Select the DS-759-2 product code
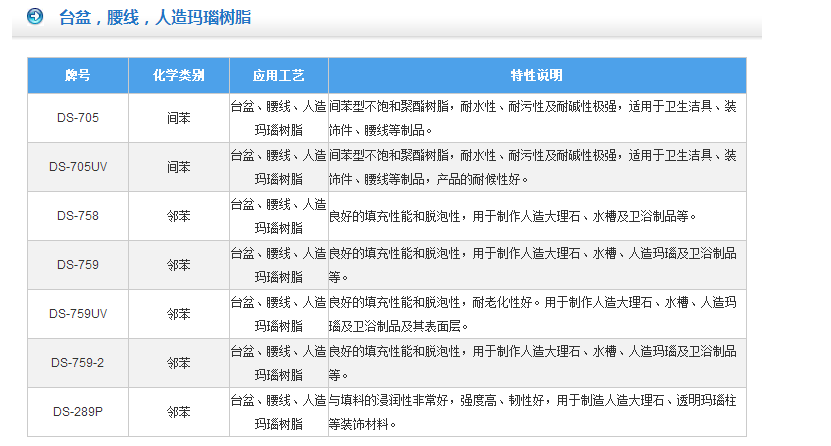 (78, 362)
